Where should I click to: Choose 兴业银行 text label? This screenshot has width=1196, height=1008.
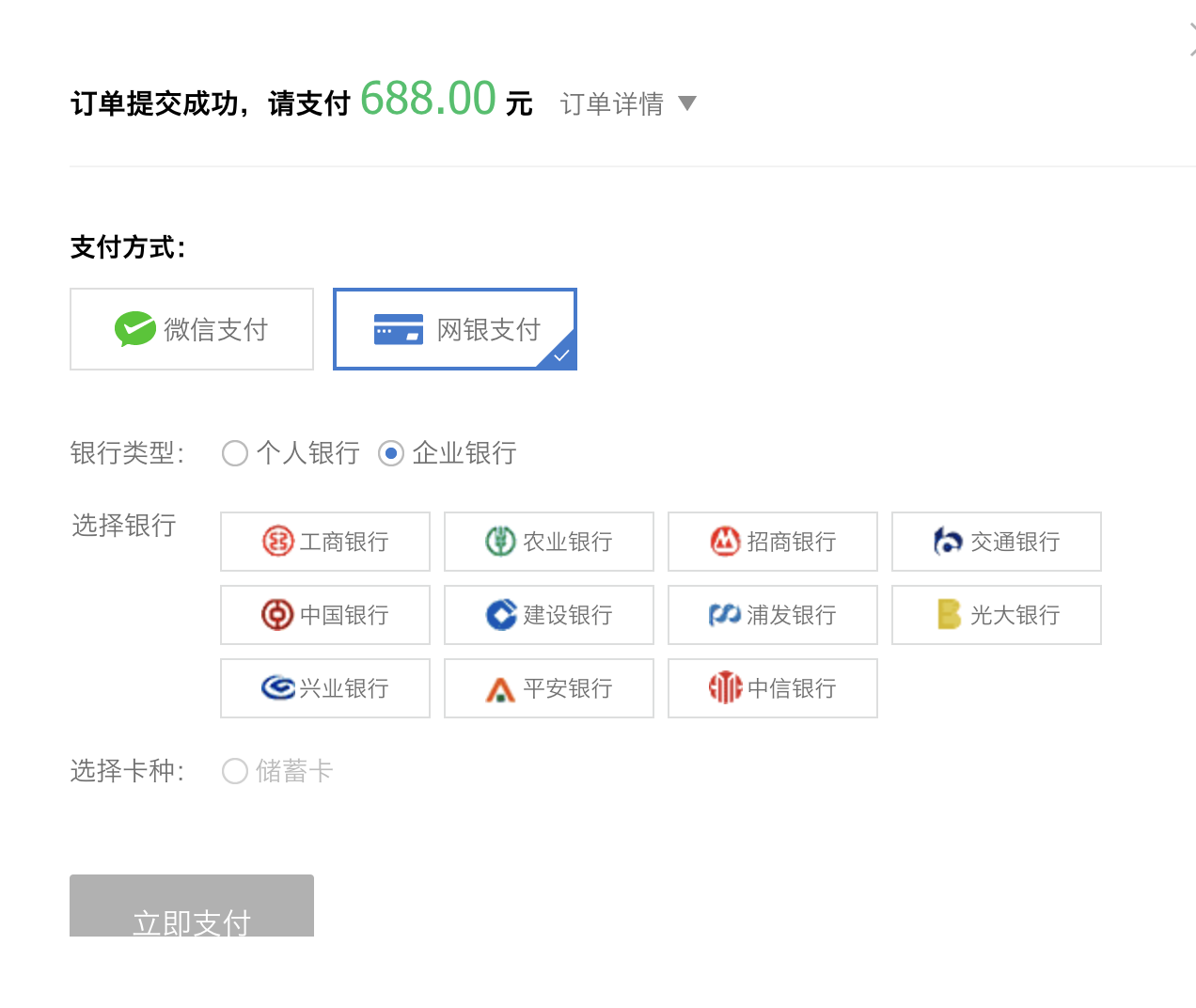point(344,688)
